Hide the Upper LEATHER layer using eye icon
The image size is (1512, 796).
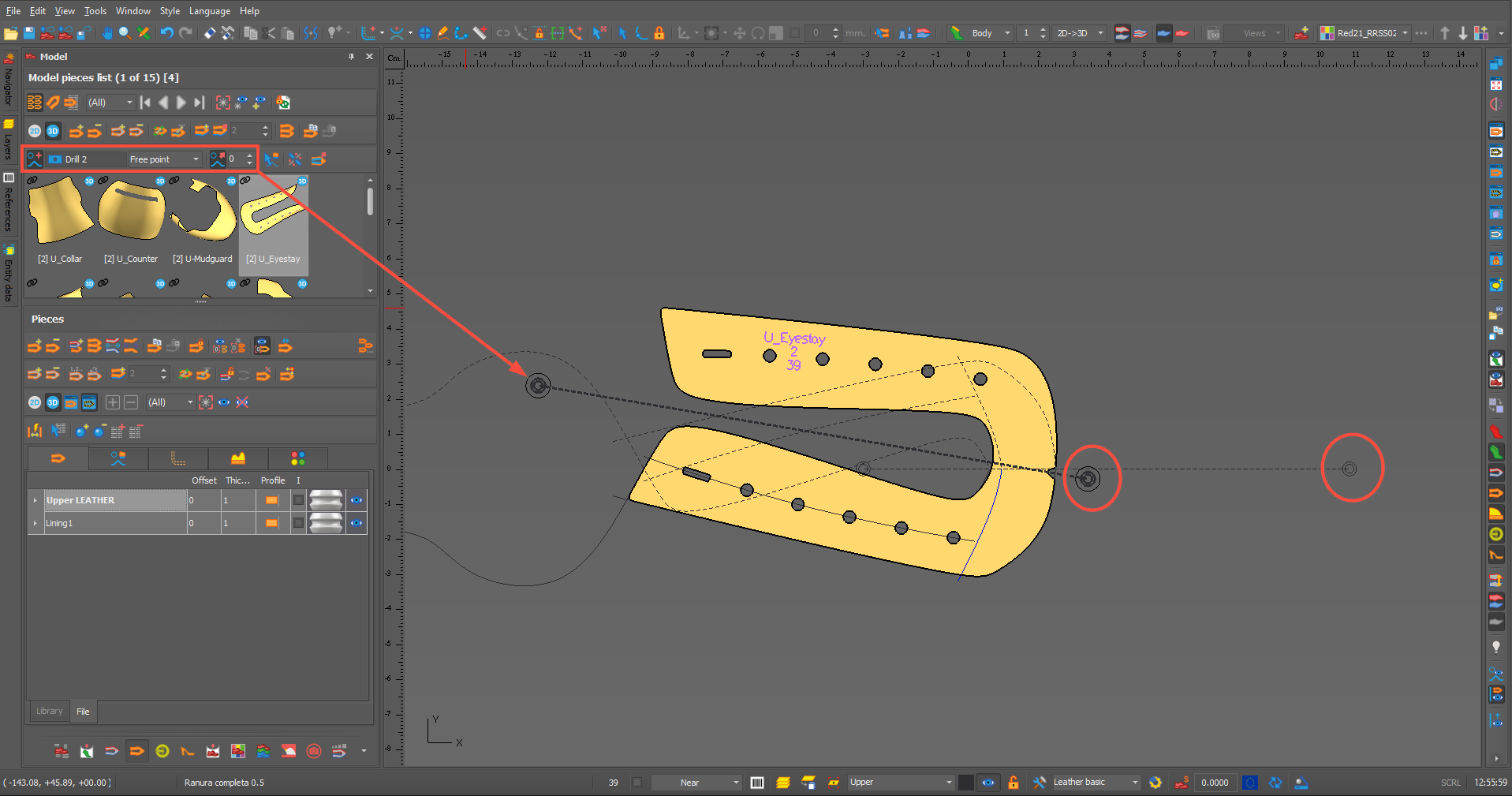pos(357,500)
